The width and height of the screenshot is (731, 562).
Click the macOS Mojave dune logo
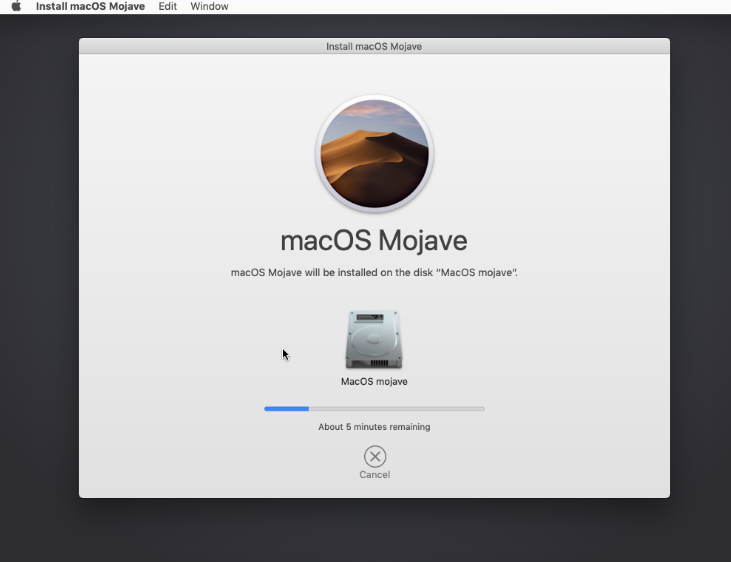(374, 153)
